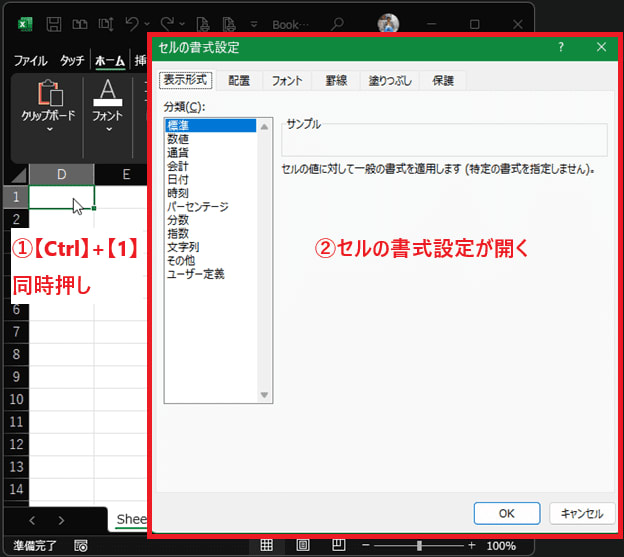Expand the クリップボード group dropdown
624x557 pixels.
pyautogui.click(x=49, y=129)
